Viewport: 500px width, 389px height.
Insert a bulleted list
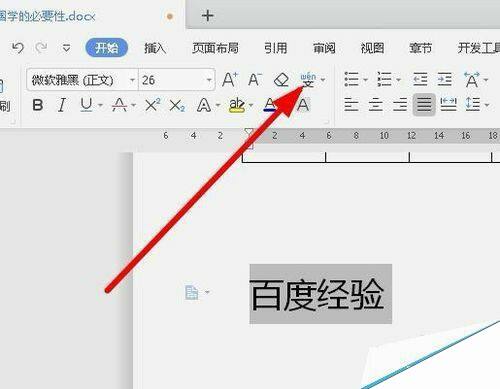[351, 80]
